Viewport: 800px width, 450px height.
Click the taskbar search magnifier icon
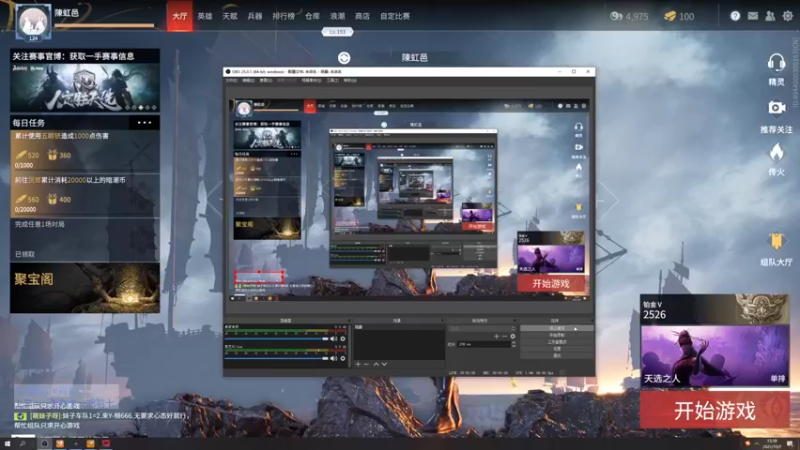click(x=22, y=444)
